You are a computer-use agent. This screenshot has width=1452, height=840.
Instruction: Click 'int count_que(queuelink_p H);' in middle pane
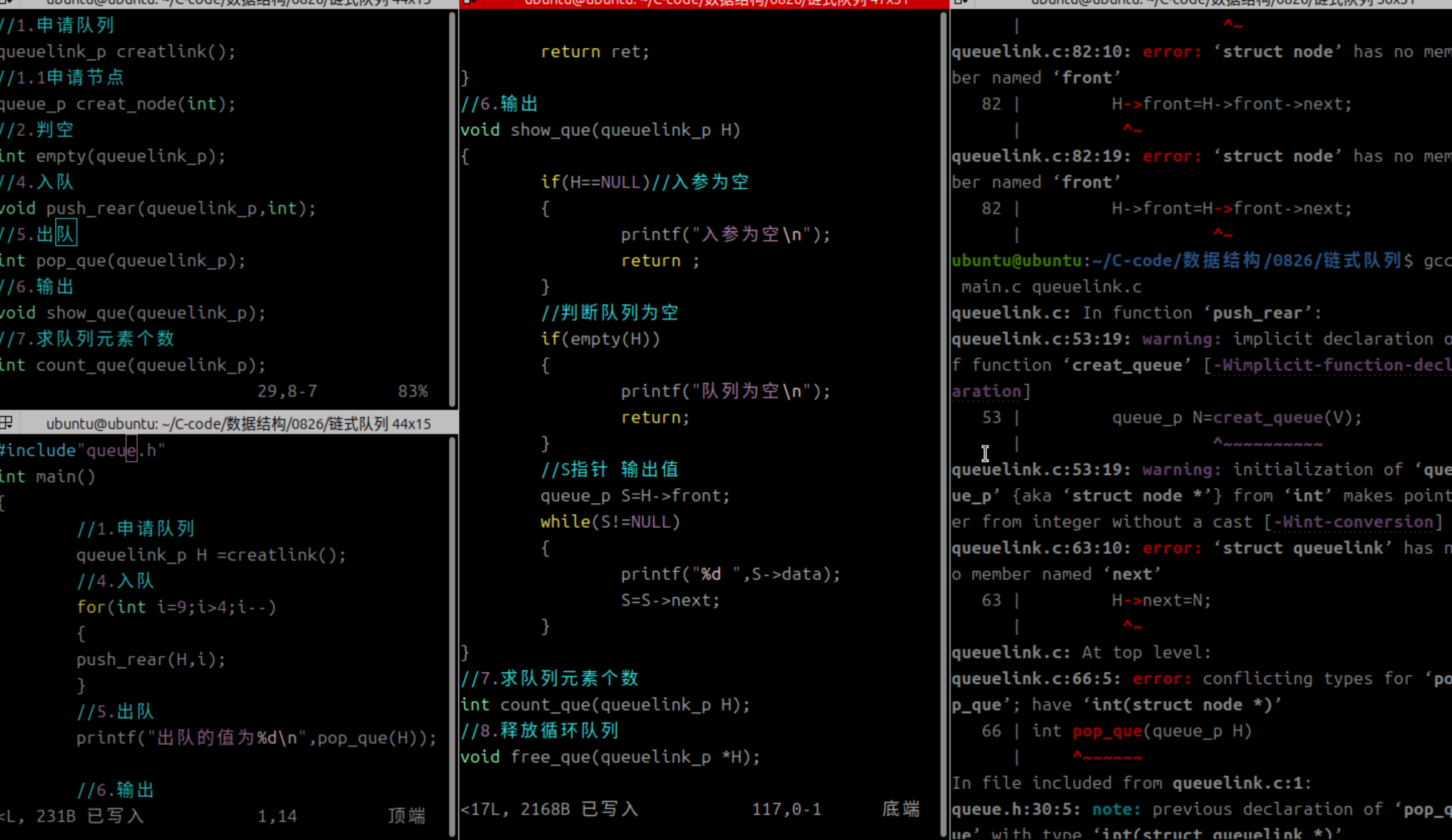(x=605, y=705)
